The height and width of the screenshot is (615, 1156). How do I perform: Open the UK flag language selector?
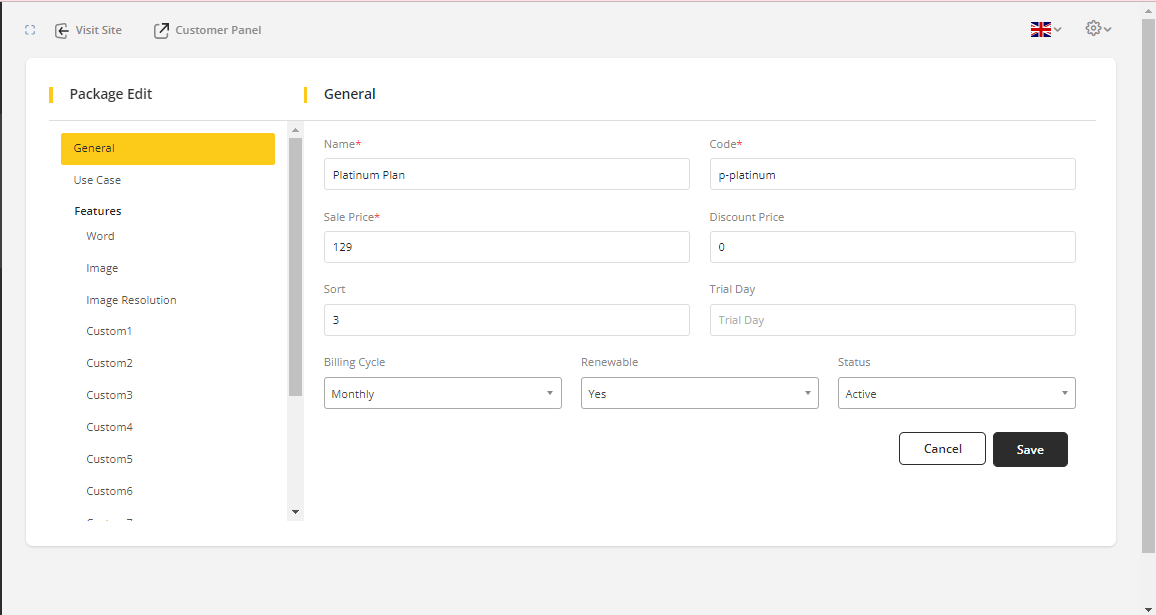(x=1045, y=30)
